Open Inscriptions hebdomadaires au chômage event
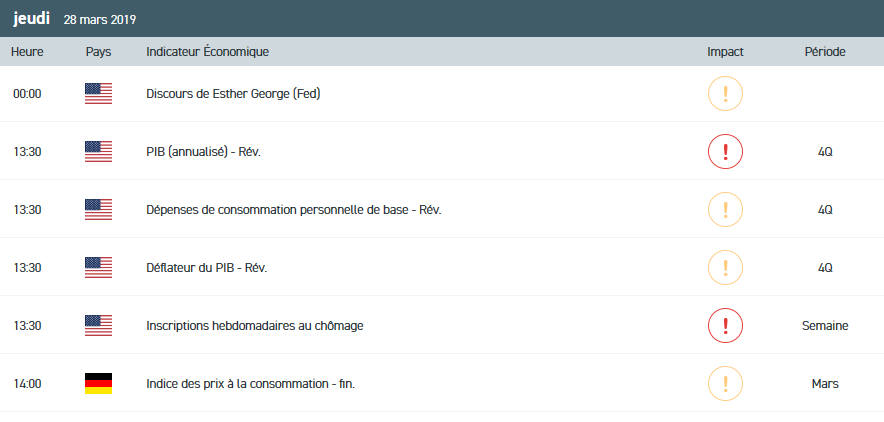This screenshot has height=422, width=884. (x=254, y=326)
